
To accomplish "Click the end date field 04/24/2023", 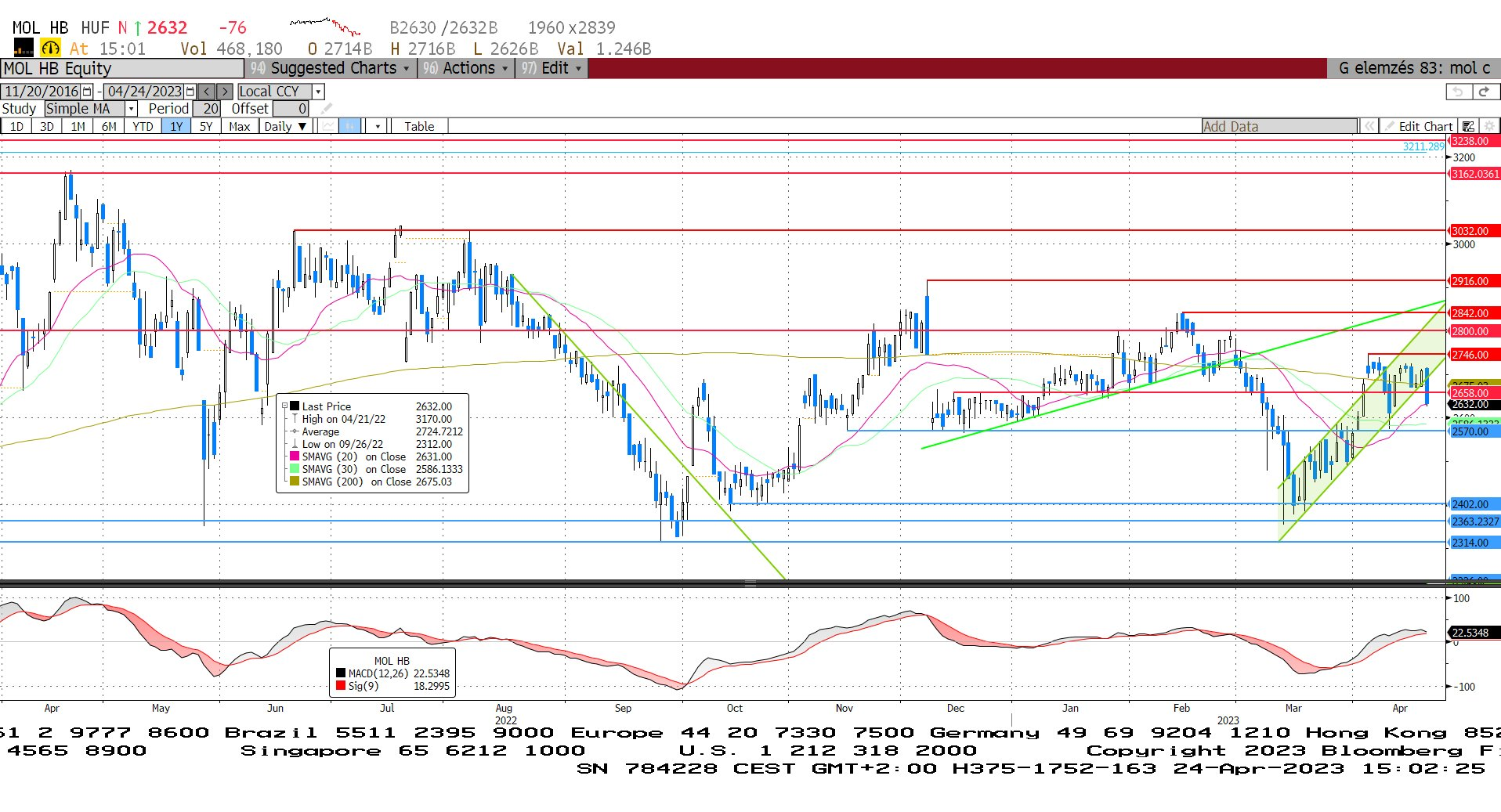I will [144, 92].
